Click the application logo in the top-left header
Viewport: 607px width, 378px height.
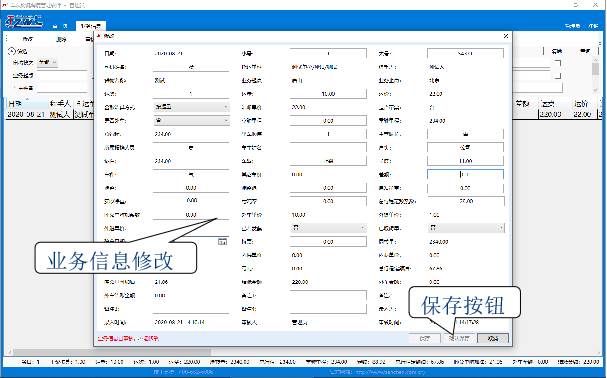[x=23, y=21]
